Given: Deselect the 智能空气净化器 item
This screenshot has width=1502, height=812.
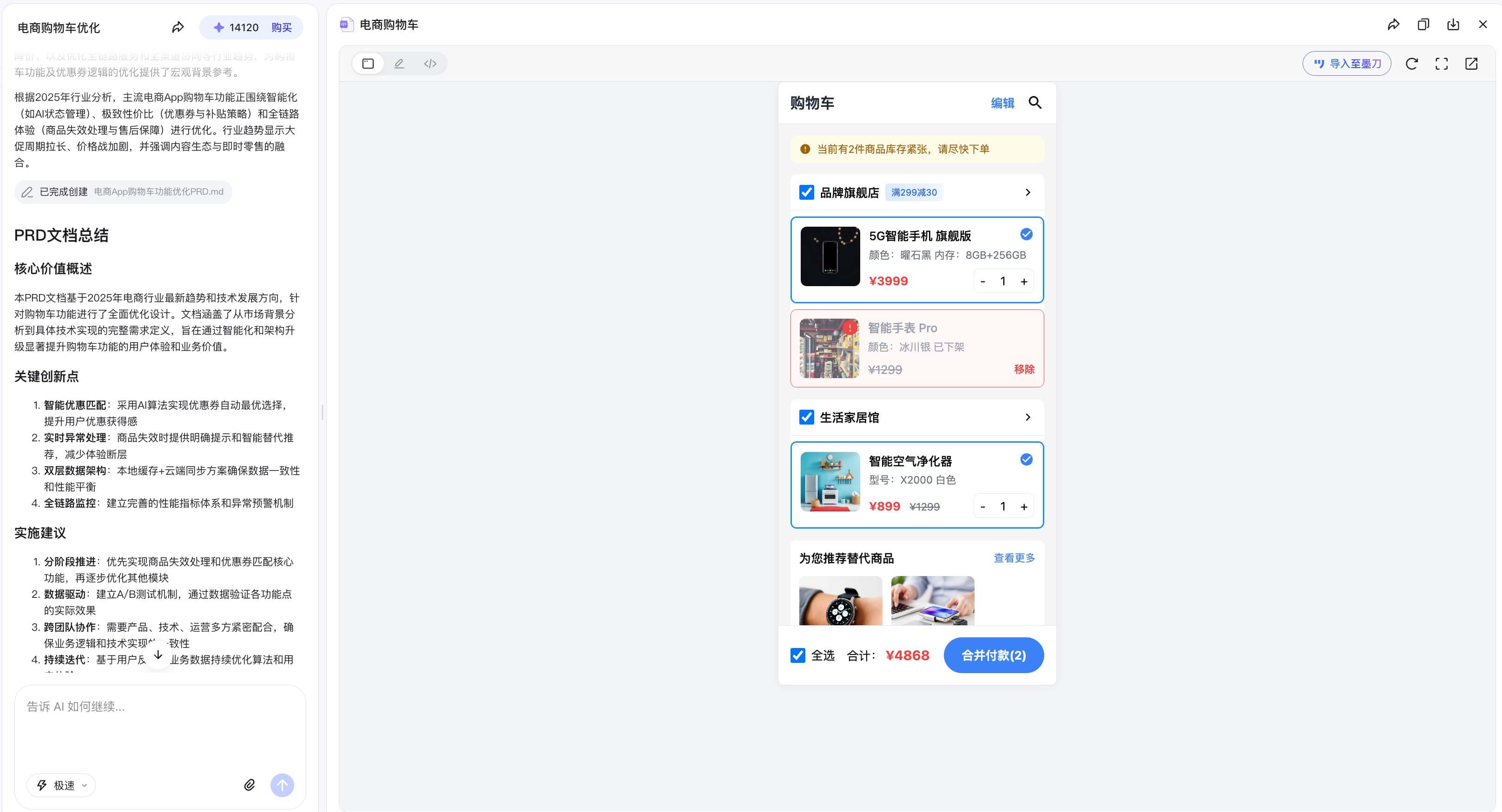Looking at the screenshot, I should pos(1026,460).
